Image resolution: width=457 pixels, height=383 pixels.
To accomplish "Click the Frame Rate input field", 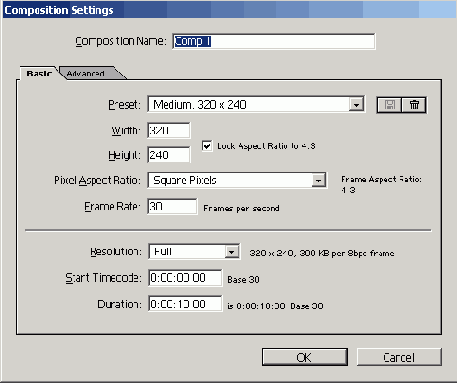I will 172,206.
